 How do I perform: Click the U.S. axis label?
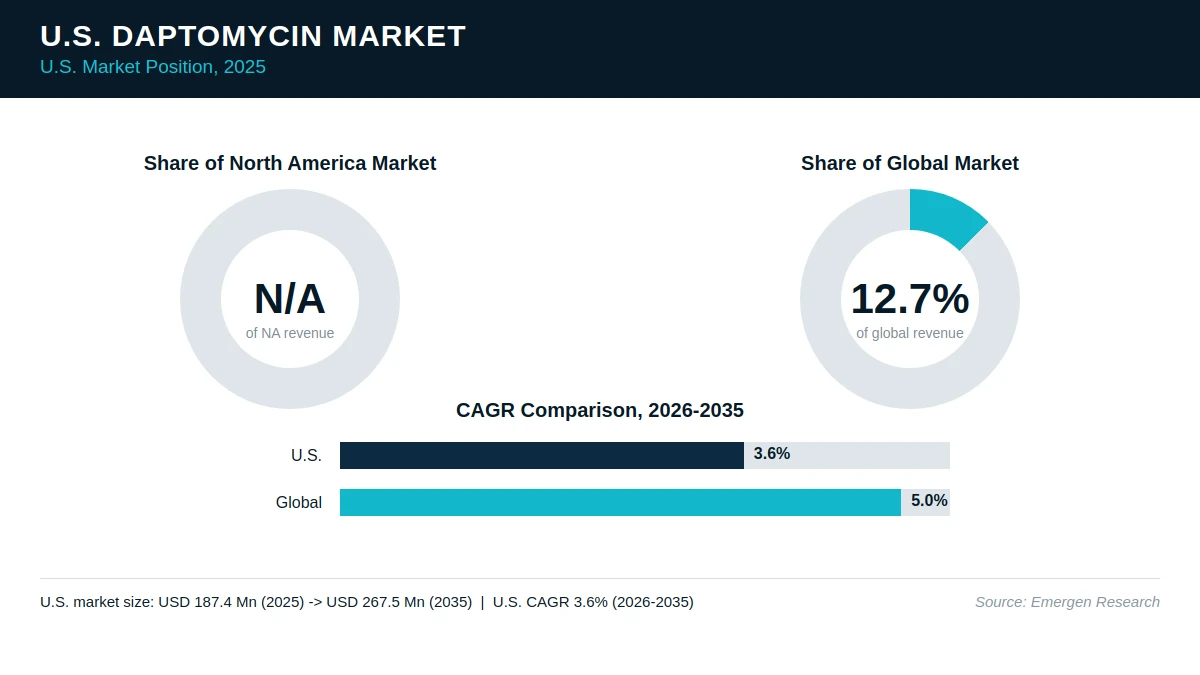point(306,456)
